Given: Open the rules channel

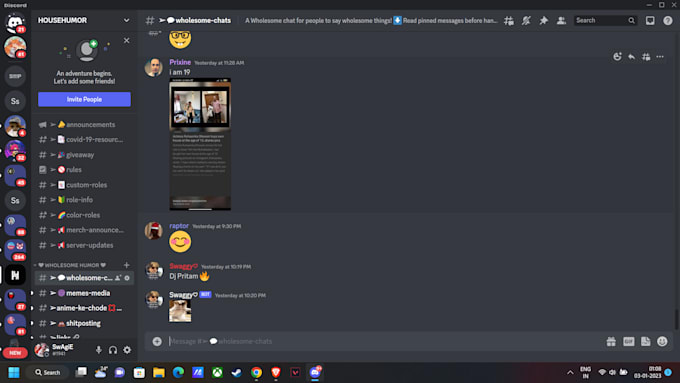Looking at the screenshot, I should (85, 170).
